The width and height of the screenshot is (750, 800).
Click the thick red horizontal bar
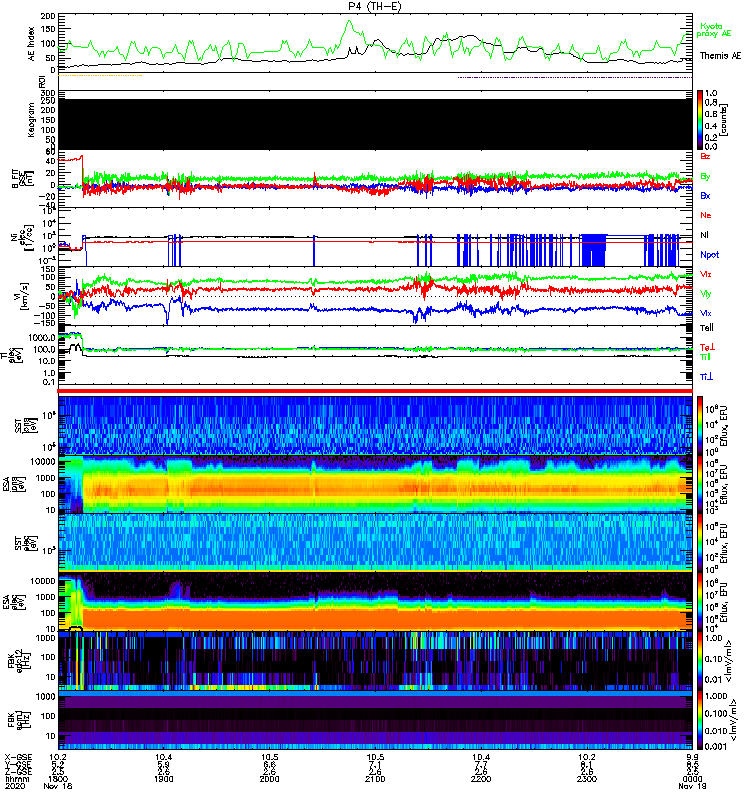pos(375,391)
